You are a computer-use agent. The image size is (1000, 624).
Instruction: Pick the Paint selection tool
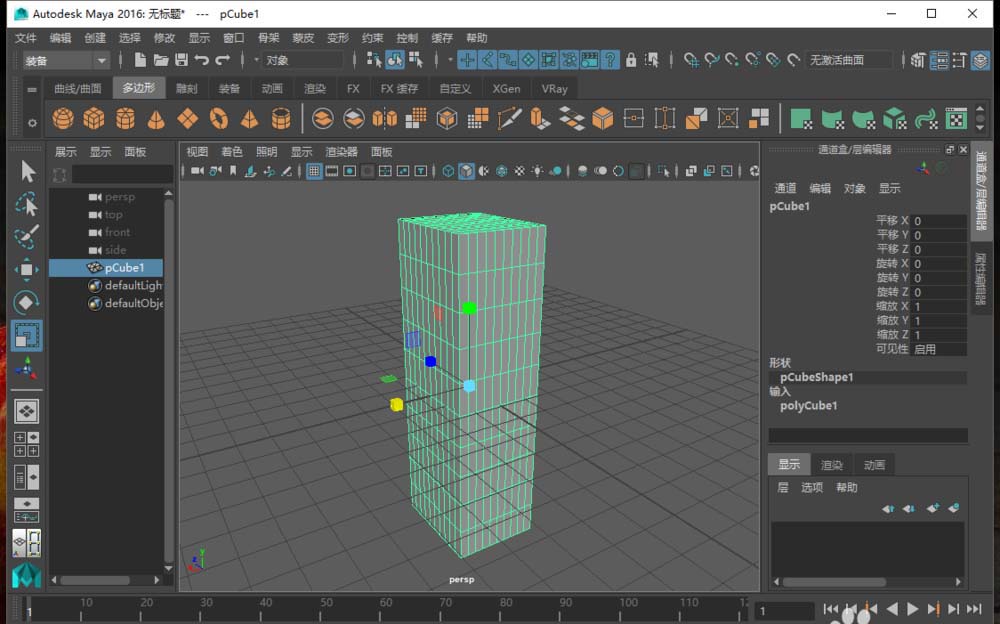tap(27, 237)
